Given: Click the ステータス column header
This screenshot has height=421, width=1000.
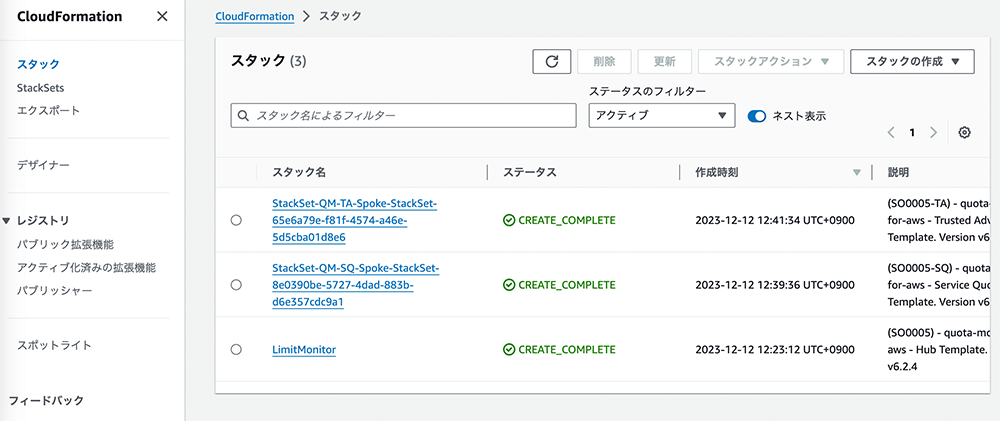Looking at the screenshot, I should coord(529,172).
